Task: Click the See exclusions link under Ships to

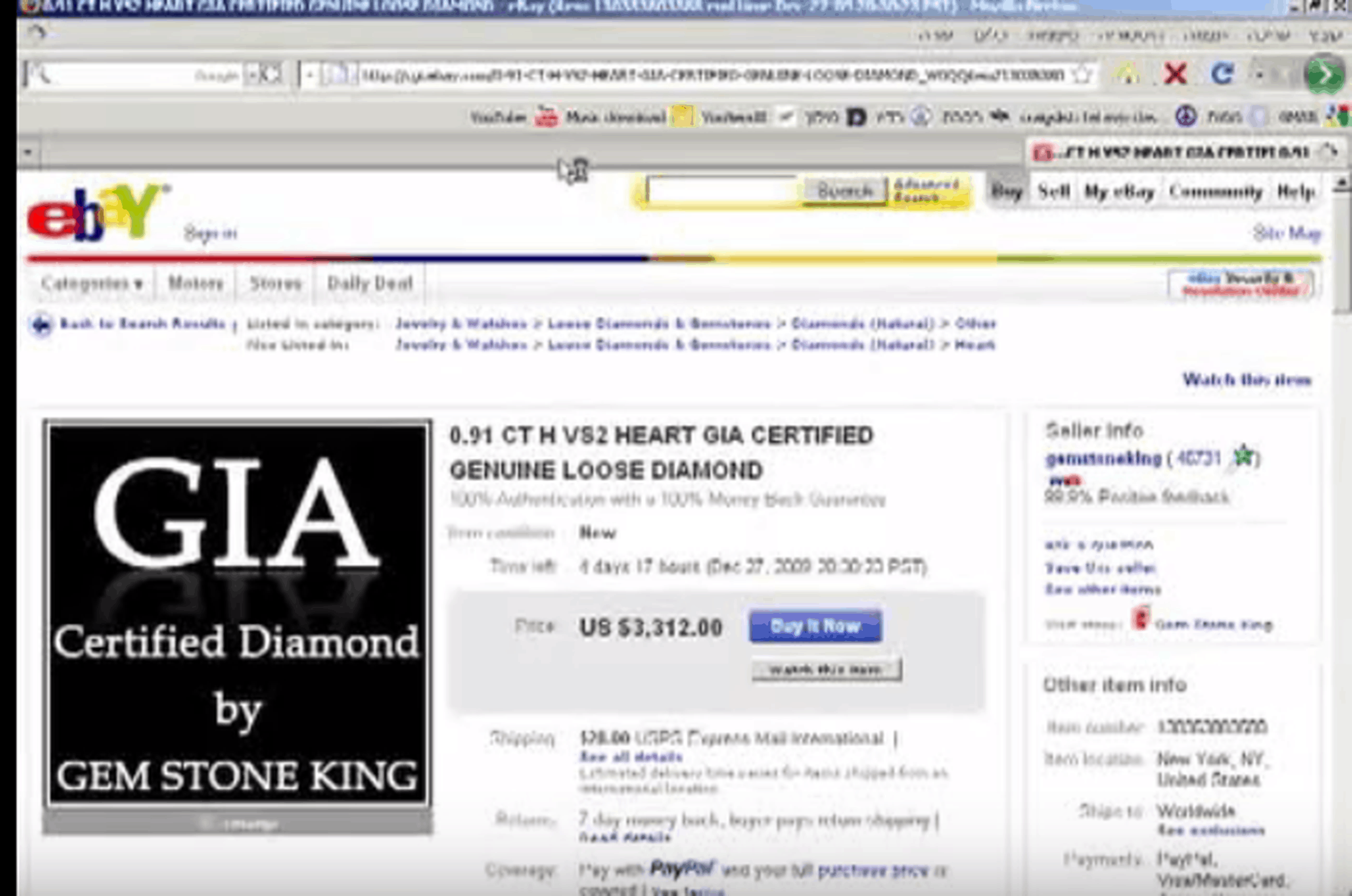Action: pos(1211,831)
